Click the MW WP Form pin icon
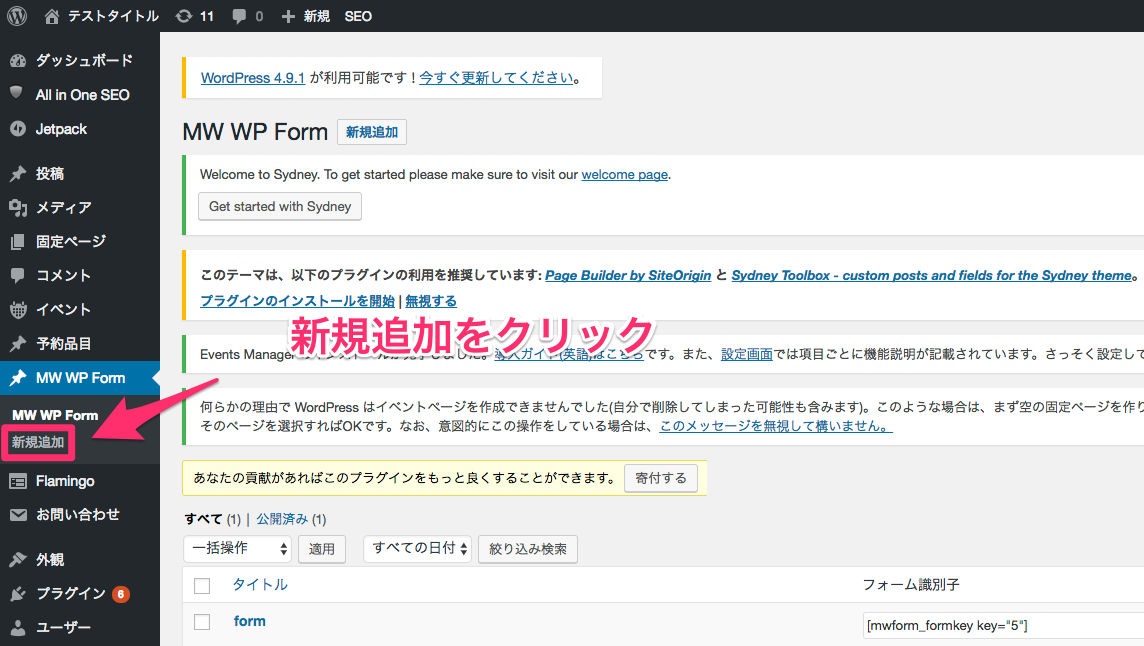Screen dimensions: 1144x646 point(18,377)
